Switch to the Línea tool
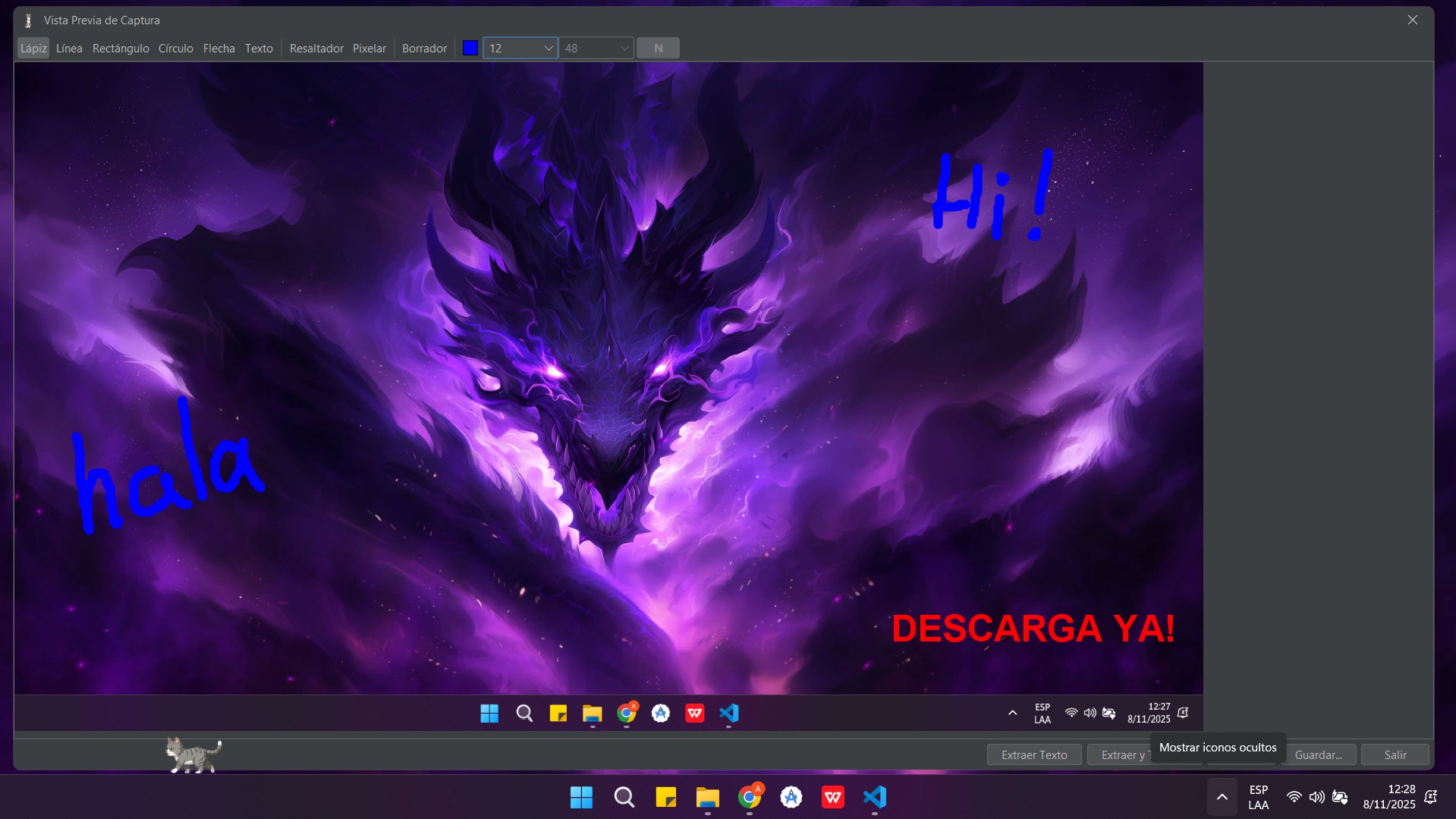This screenshot has width=1456, height=819. click(x=69, y=49)
